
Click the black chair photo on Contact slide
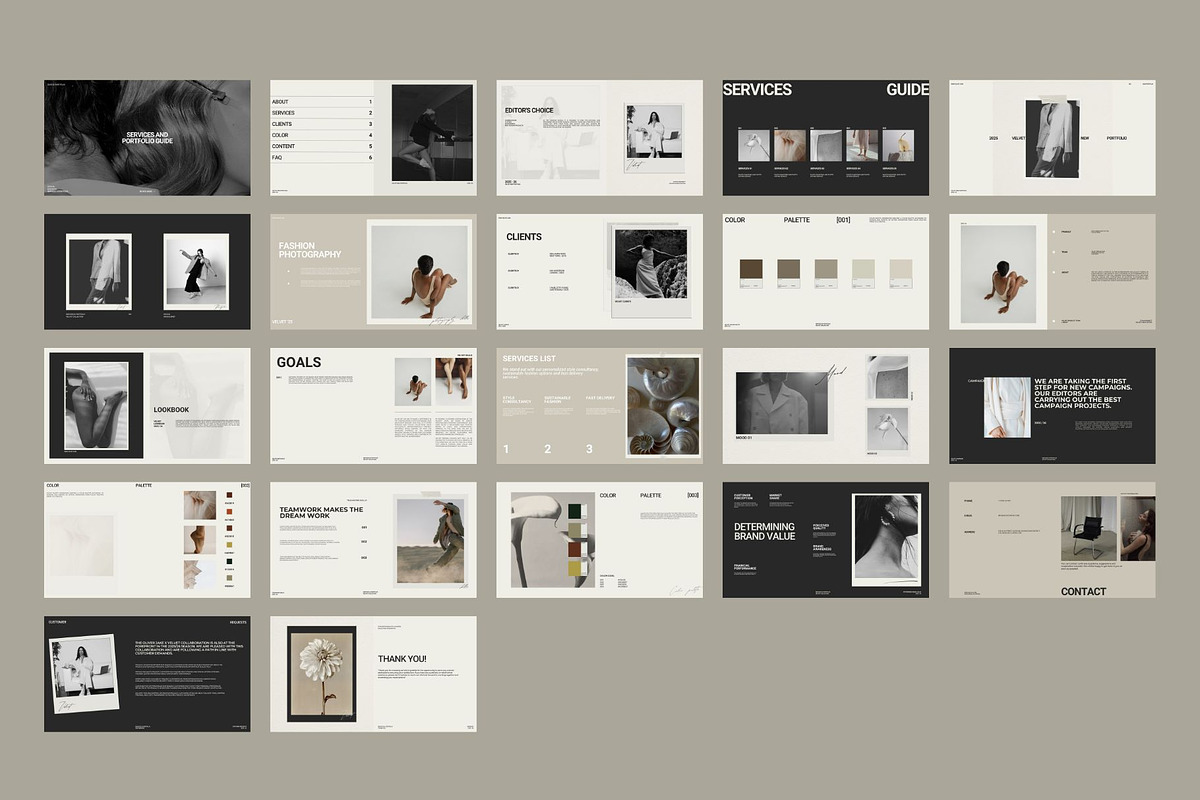[x=1089, y=527]
